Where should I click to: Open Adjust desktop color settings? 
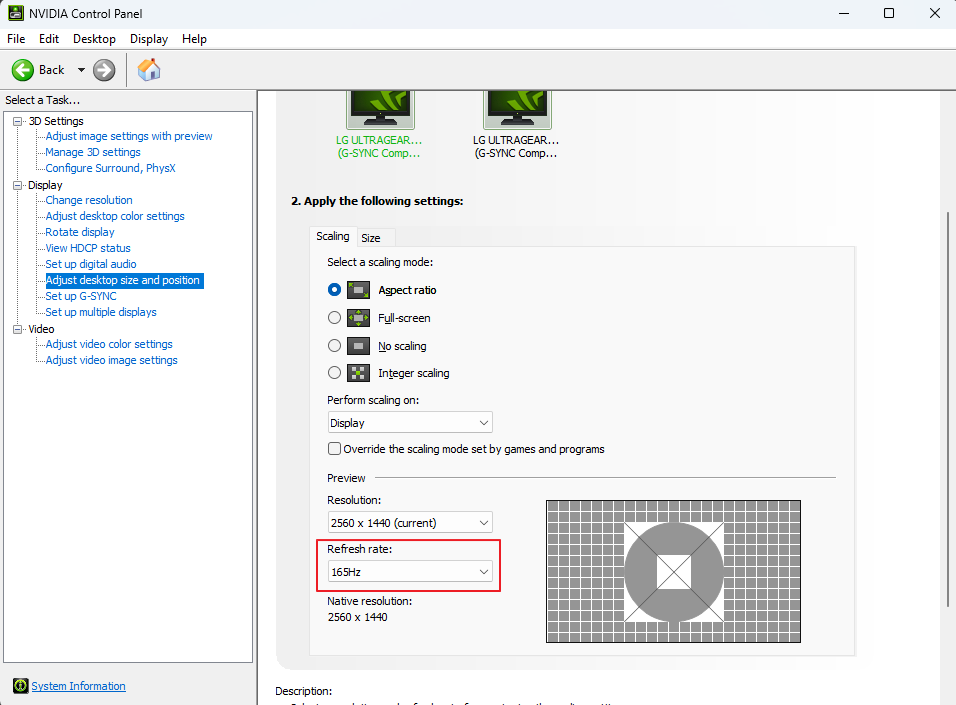[115, 216]
